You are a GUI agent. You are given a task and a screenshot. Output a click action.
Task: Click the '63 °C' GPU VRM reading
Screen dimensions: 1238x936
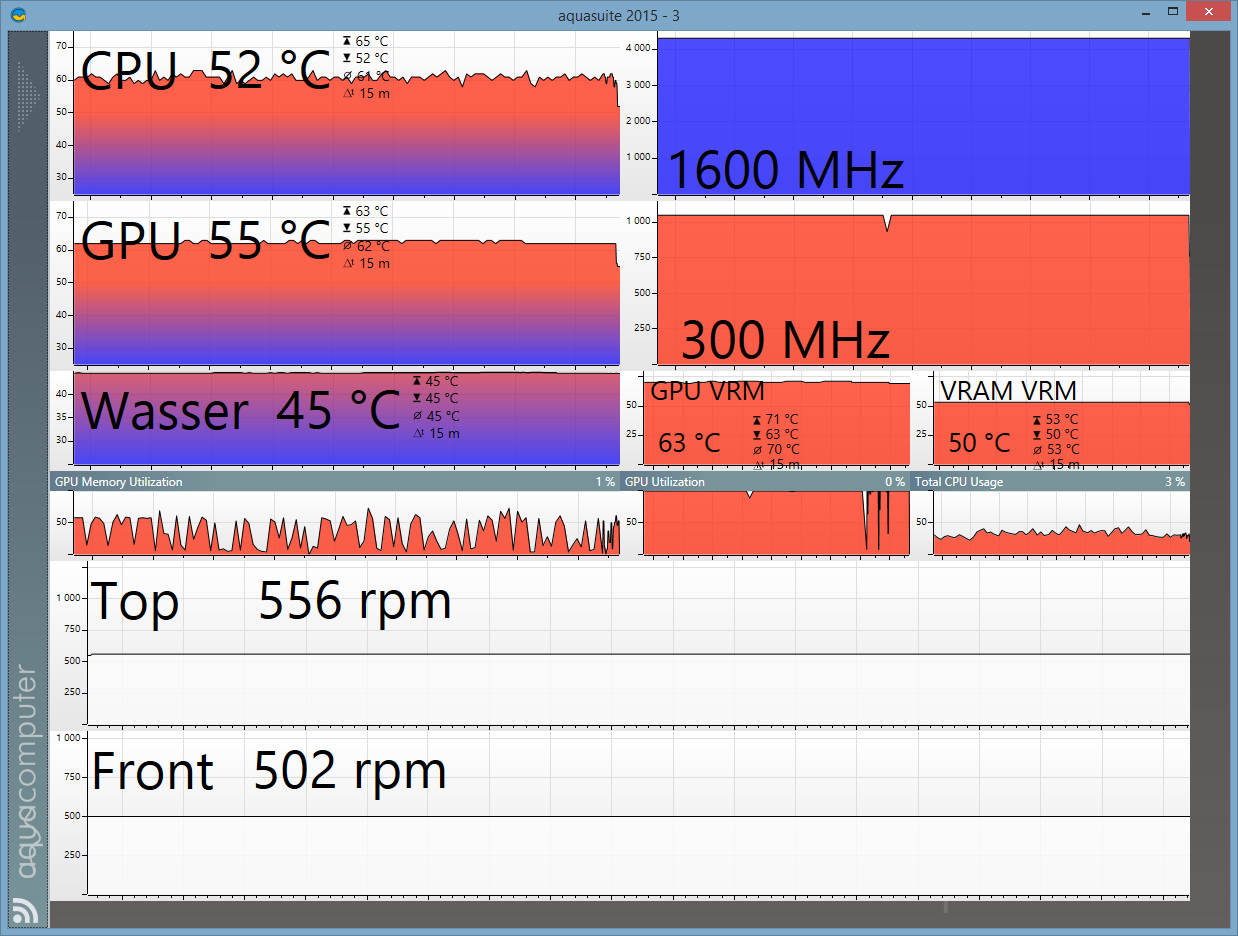689,442
